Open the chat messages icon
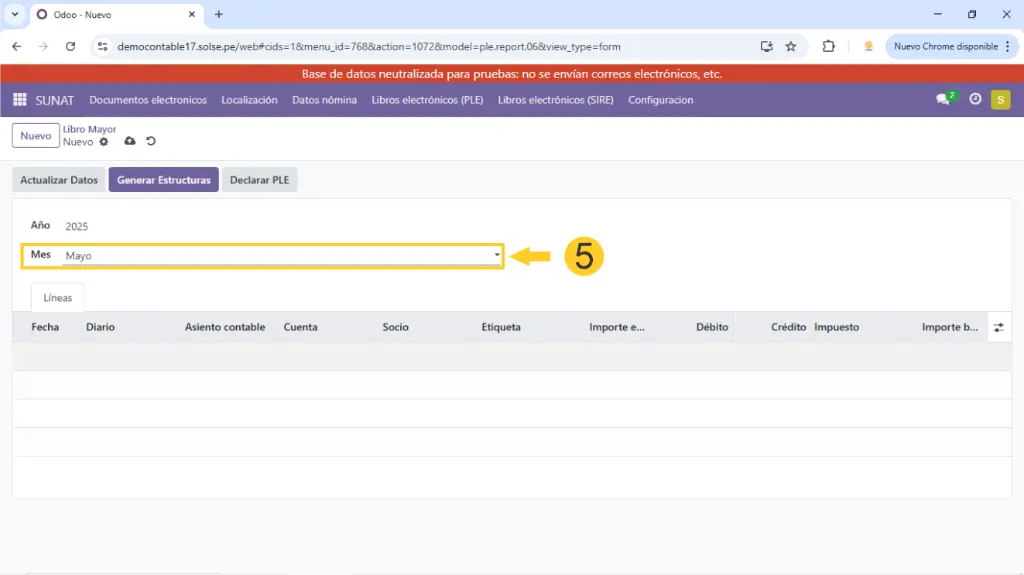1024x575 pixels. tap(943, 99)
